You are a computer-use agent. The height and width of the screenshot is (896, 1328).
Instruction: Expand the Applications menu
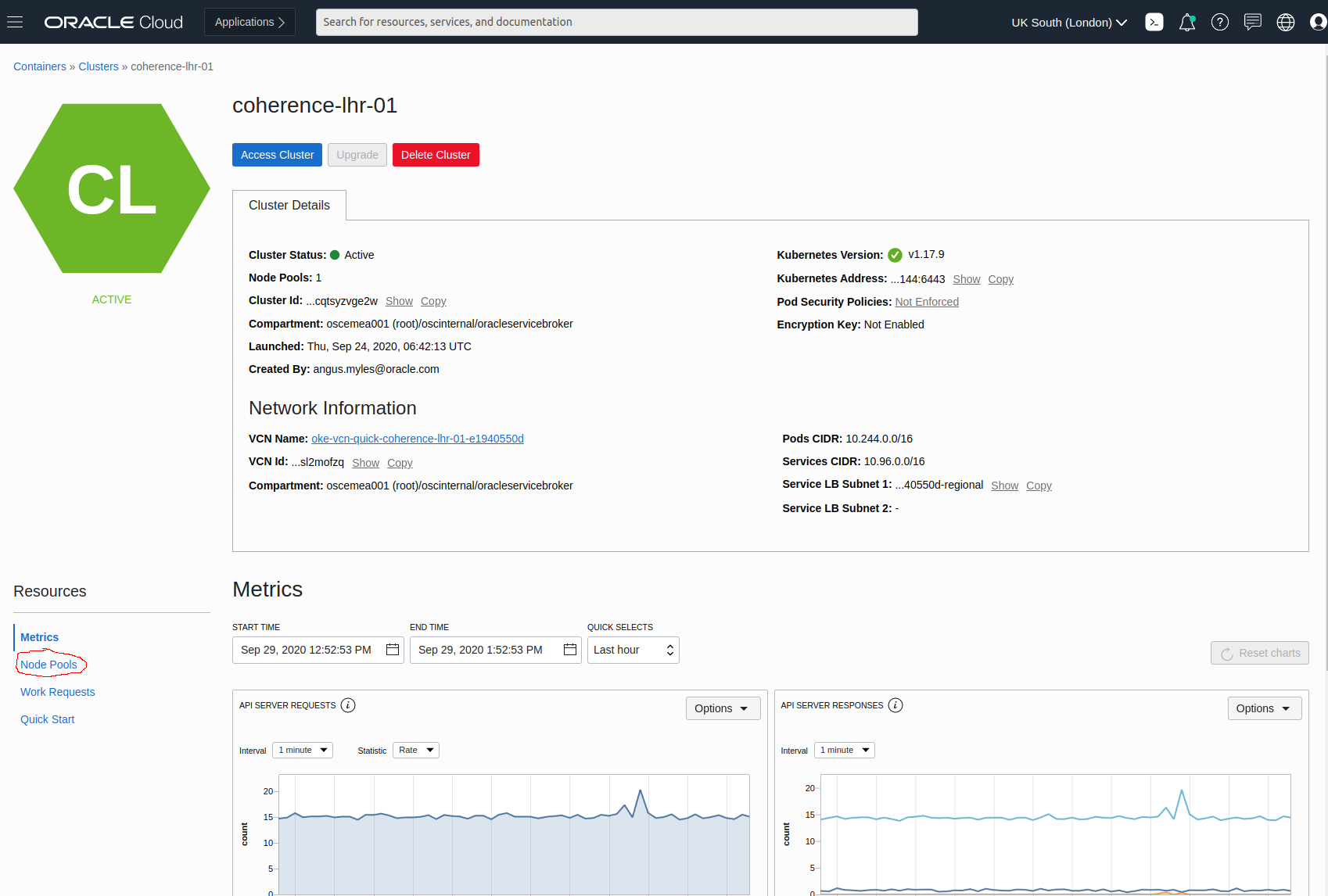coord(249,22)
